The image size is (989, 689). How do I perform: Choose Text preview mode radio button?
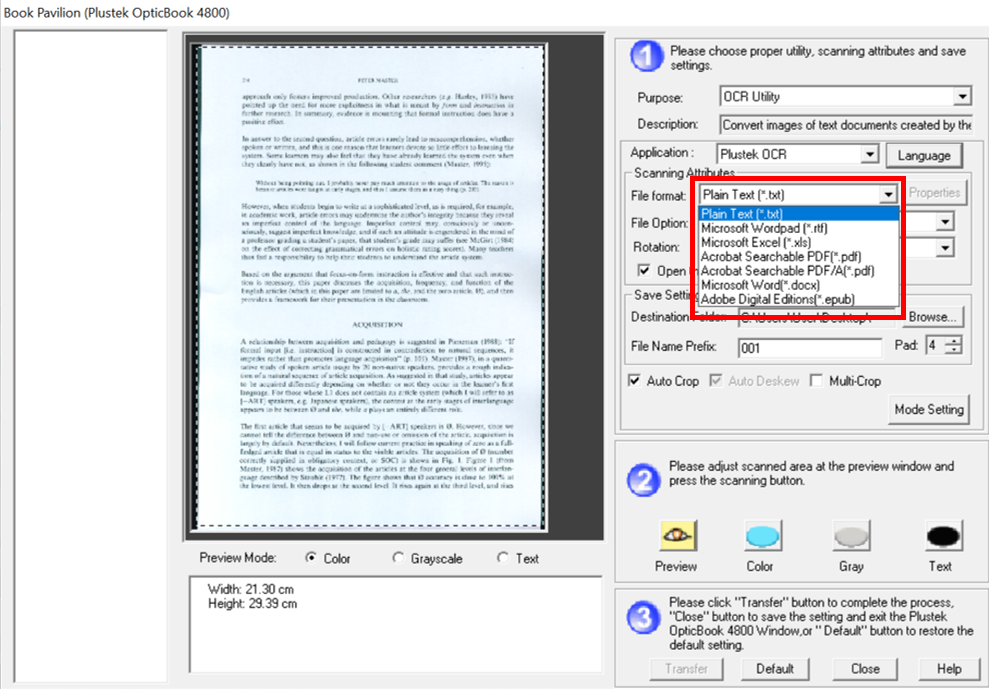pyautogui.click(x=502, y=558)
